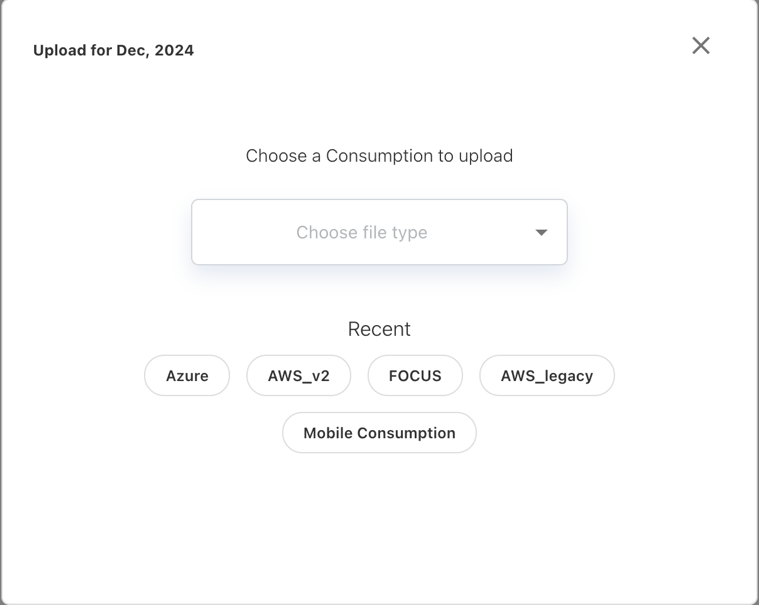
Task: Tap the FOCUS pill button
Action: tap(415, 376)
